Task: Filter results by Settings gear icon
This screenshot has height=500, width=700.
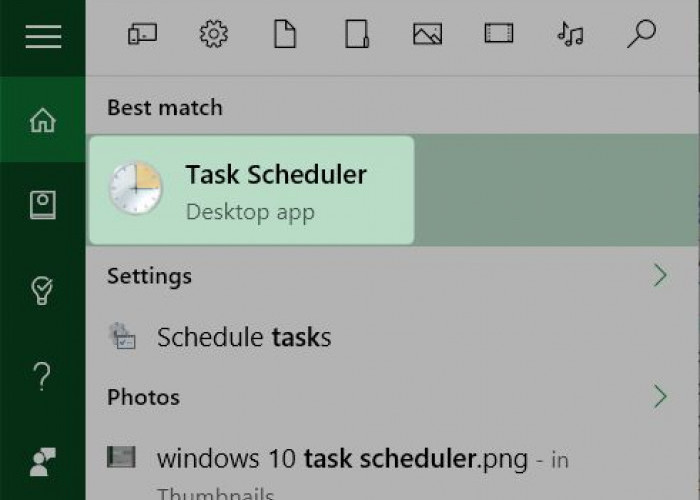Action: point(213,35)
